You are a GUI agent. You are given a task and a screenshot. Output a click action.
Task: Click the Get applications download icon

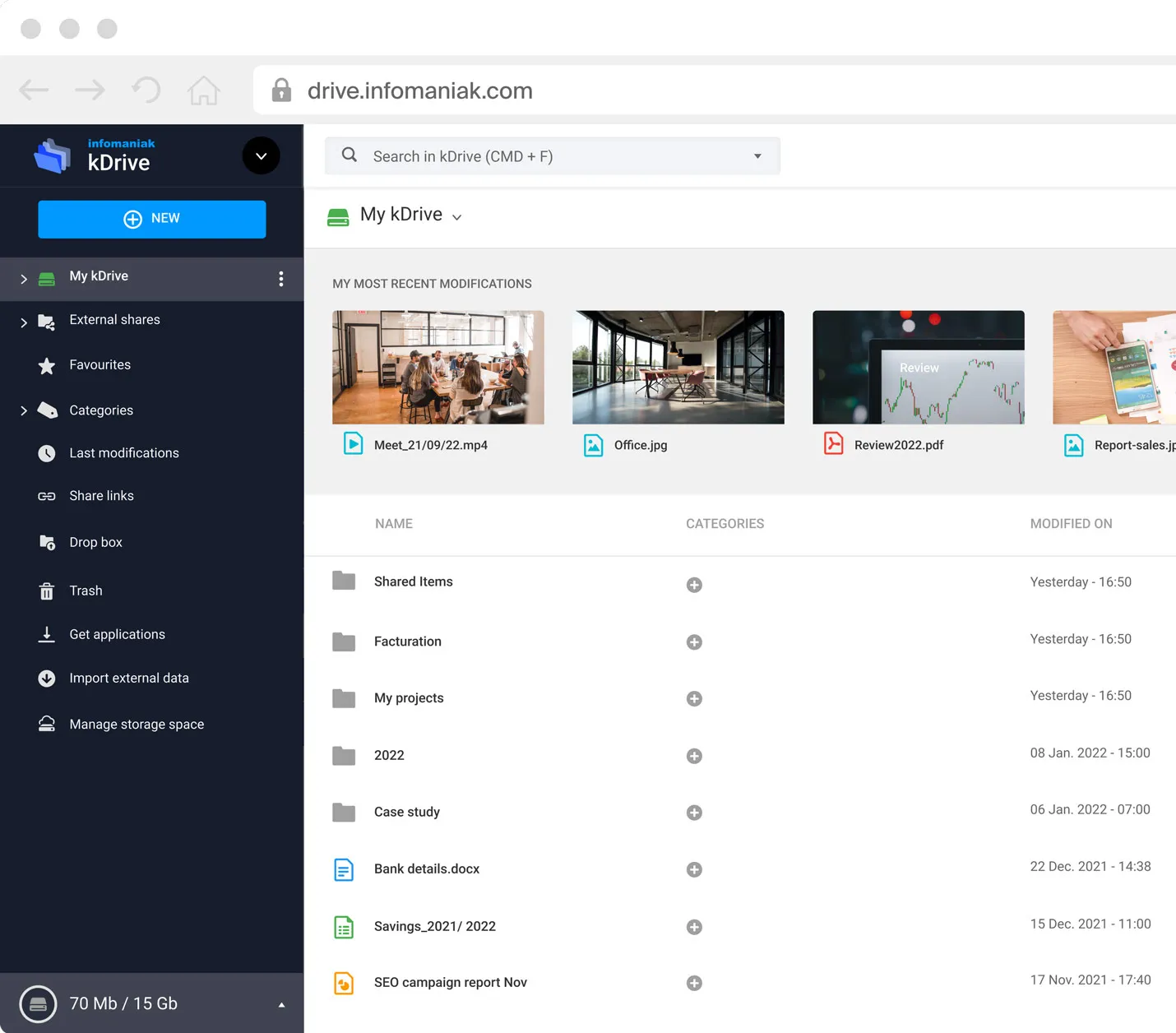click(x=47, y=634)
